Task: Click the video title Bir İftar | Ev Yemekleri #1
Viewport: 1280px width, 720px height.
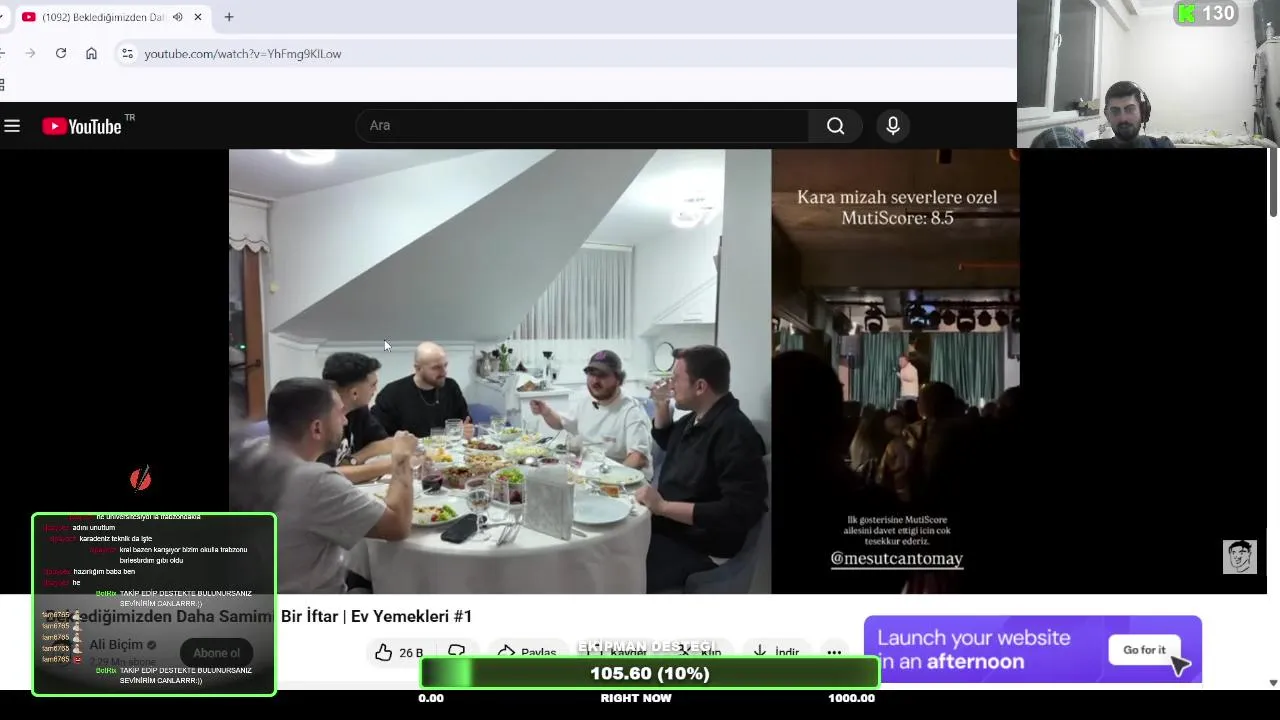Action: [376, 617]
